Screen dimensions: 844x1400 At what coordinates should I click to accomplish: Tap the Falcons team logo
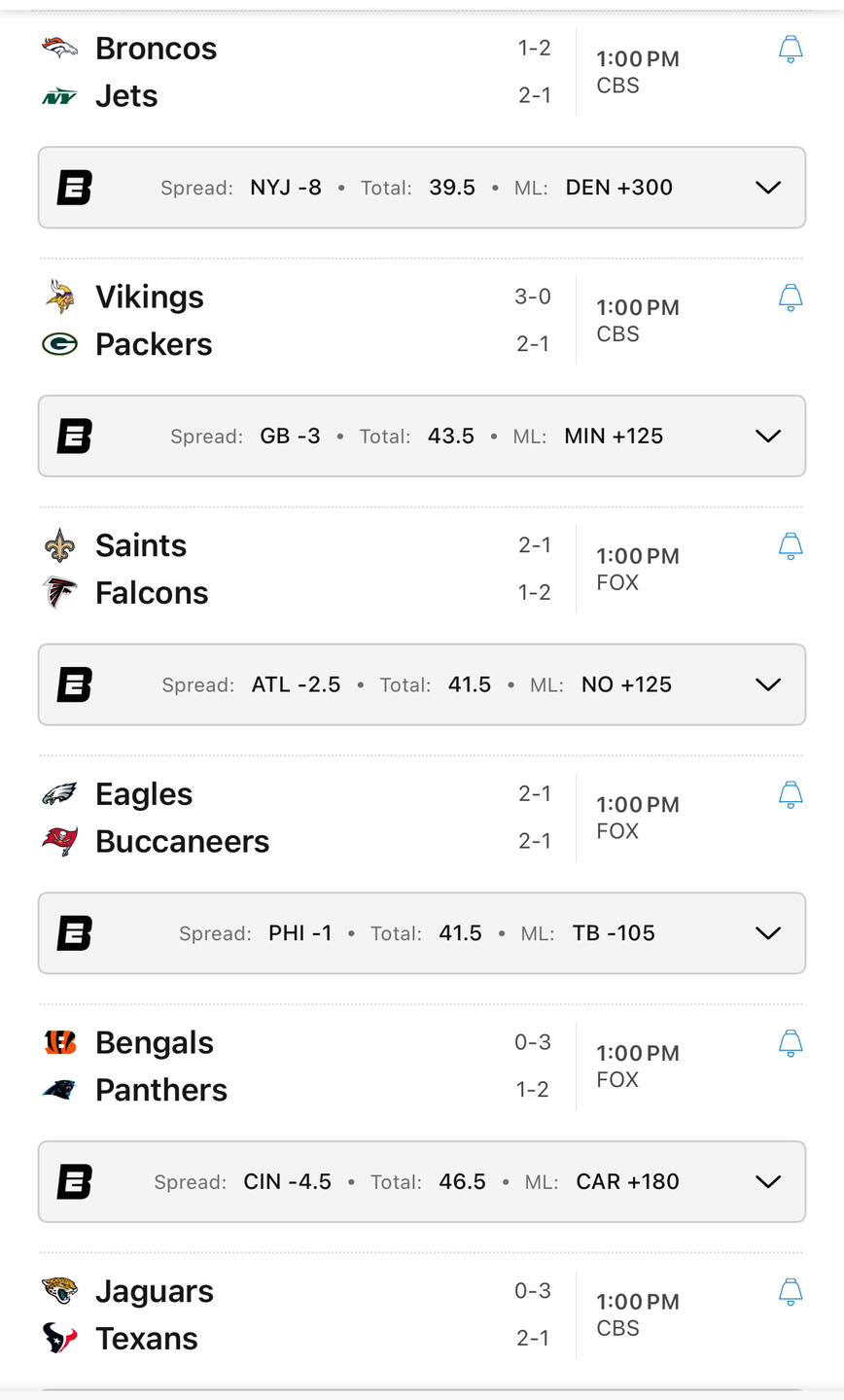pos(59,592)
